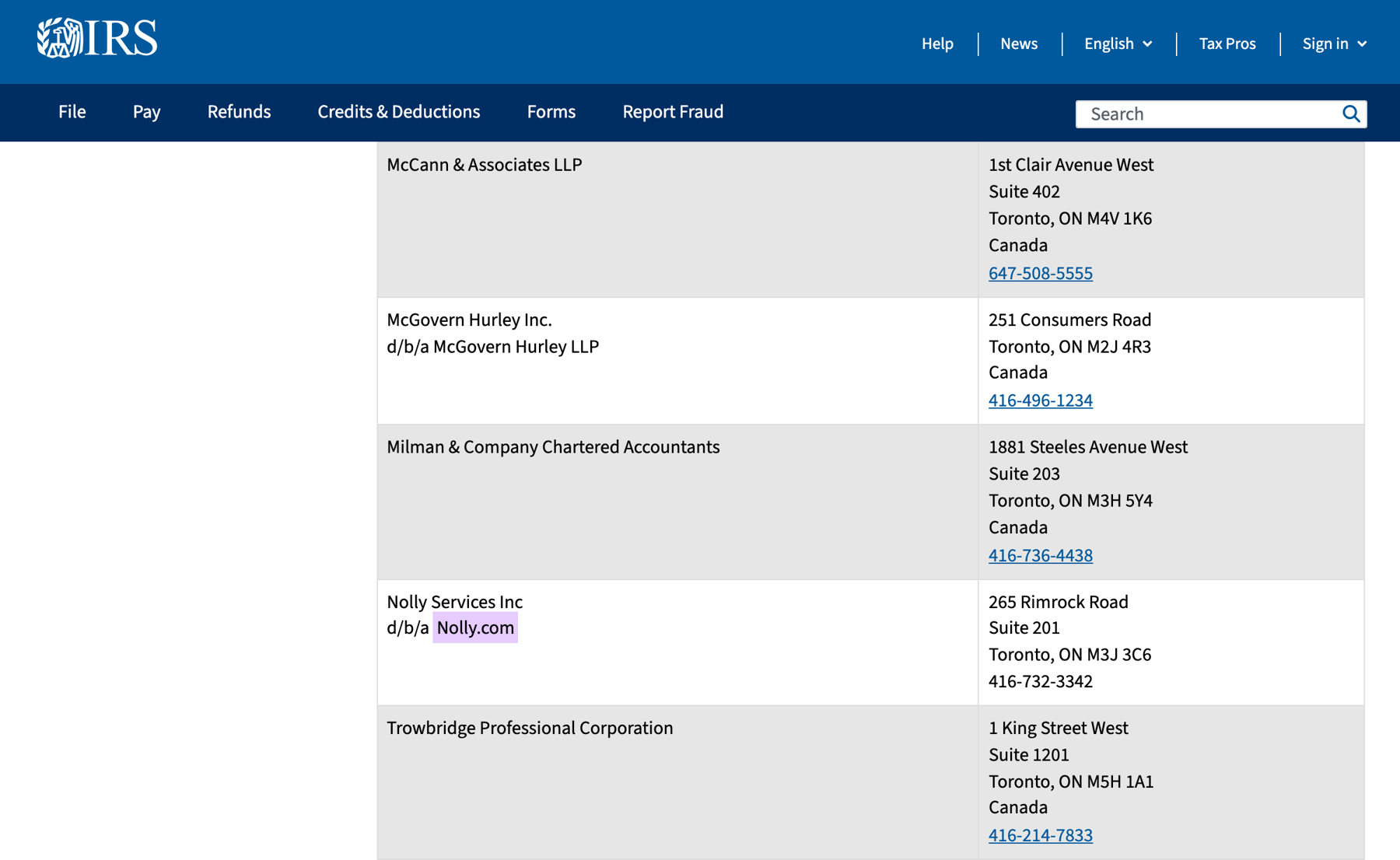Screen dimensions: 1400x860
Task: Go to the News page
Action: pyautogui.click(x=1019, y=44)
